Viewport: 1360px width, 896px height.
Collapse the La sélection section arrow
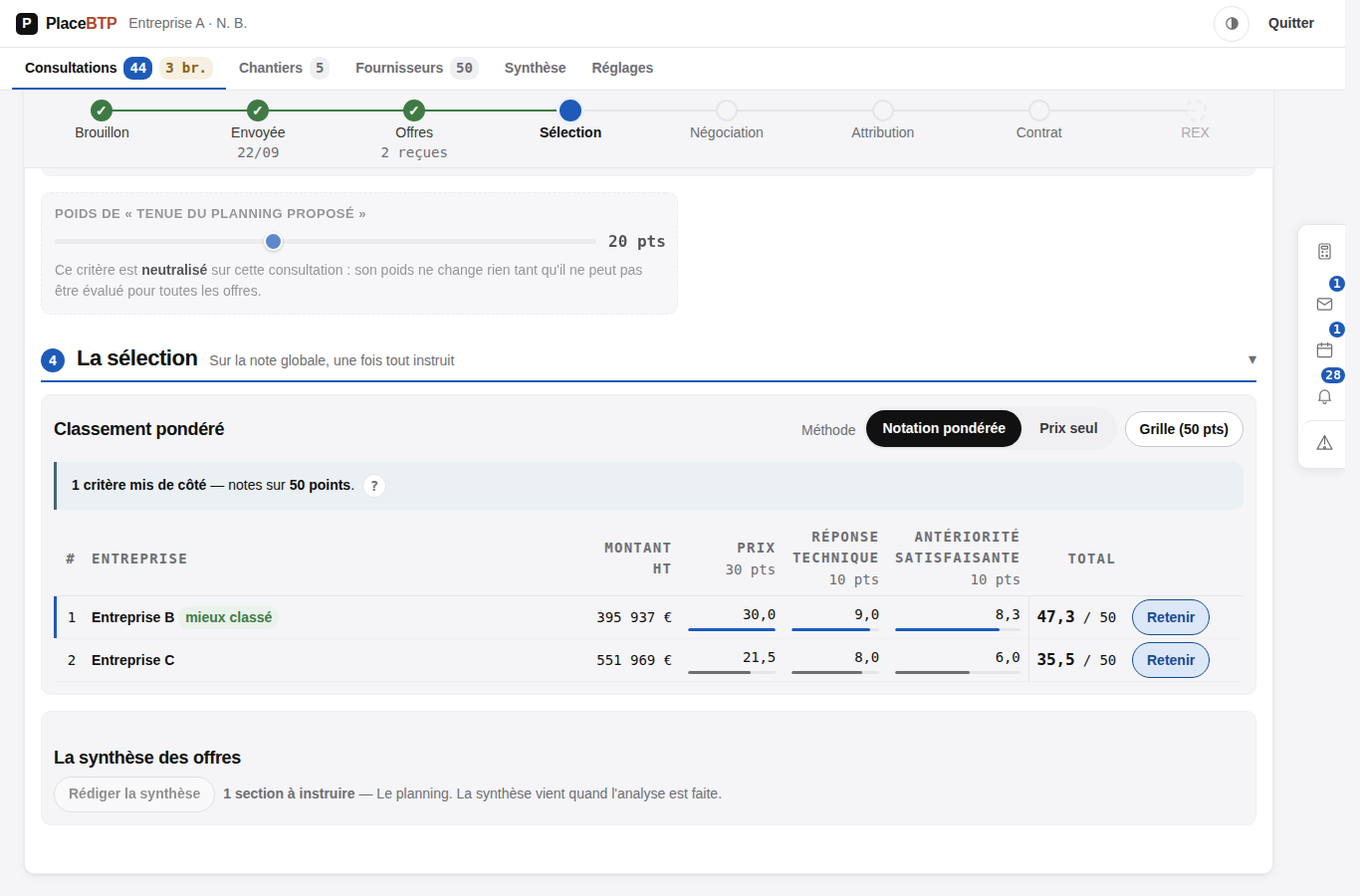click(x=1252, y=359)
